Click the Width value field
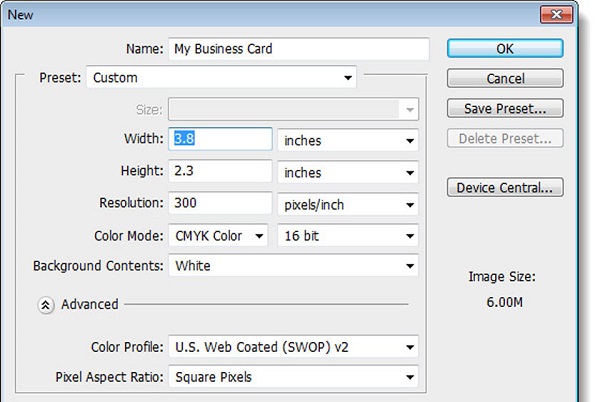Viewport: 600px width, 402px height. click(x=220, y=141)
